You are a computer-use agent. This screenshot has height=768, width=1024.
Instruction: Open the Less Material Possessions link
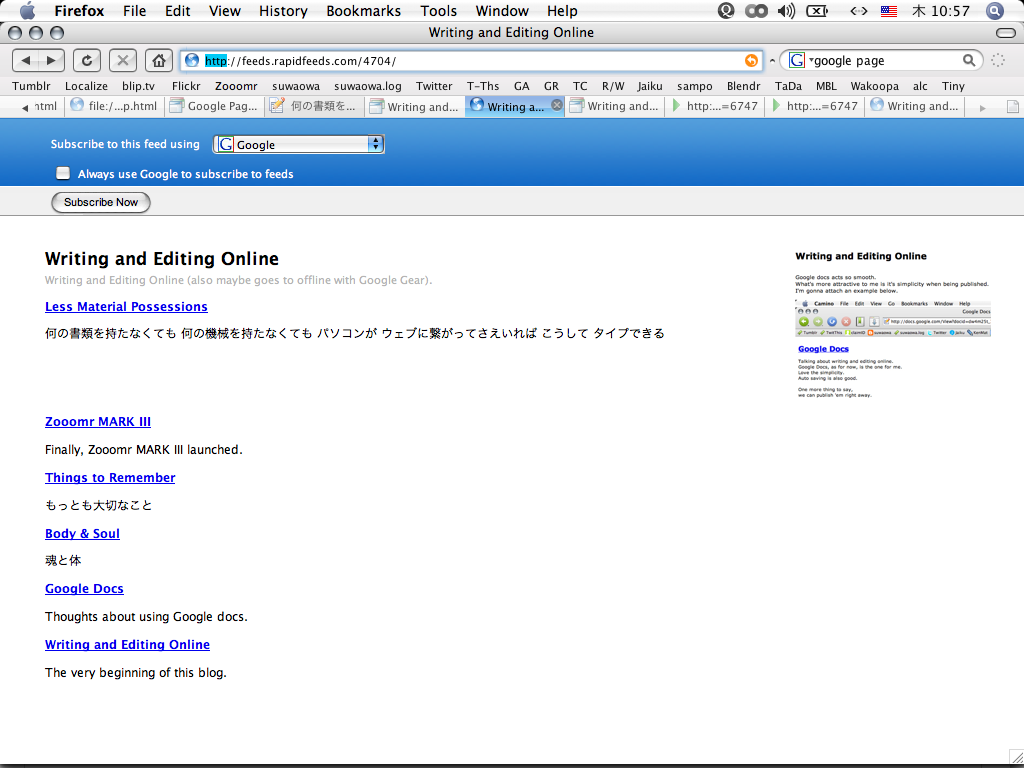[x=126, y=306]
